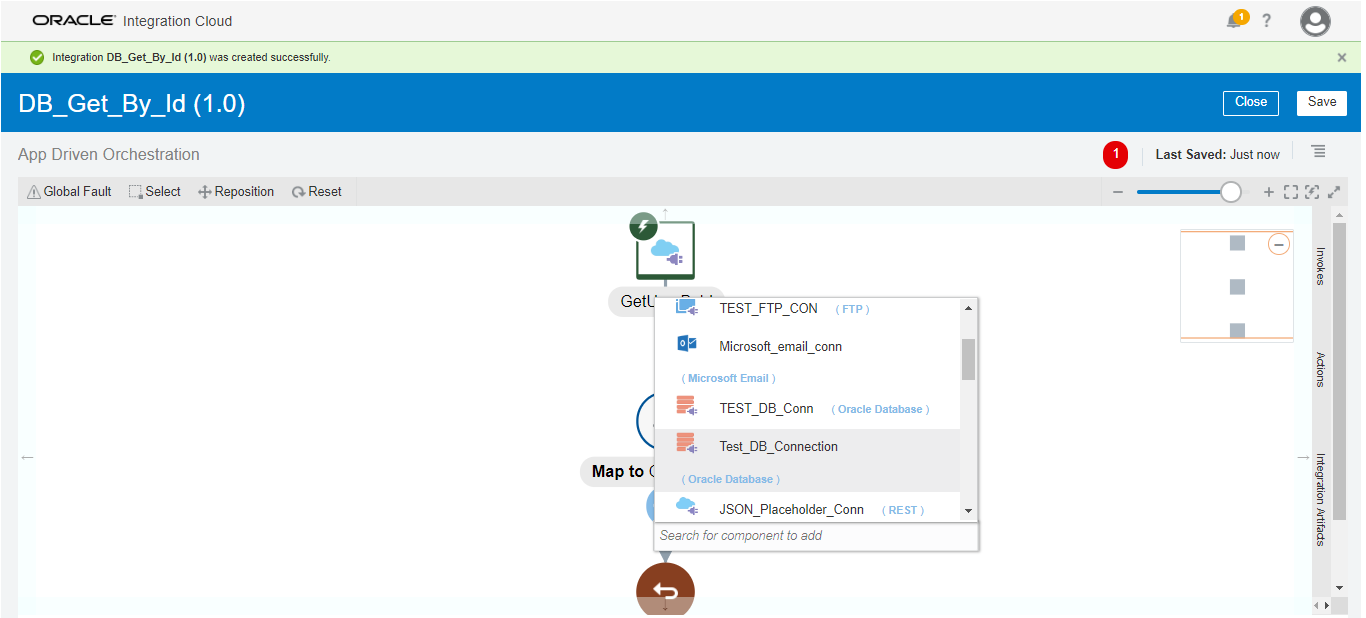Click the zoom slider handle
The image size is (1366, 618).
pyautogui.click(x=1231, y=192)
